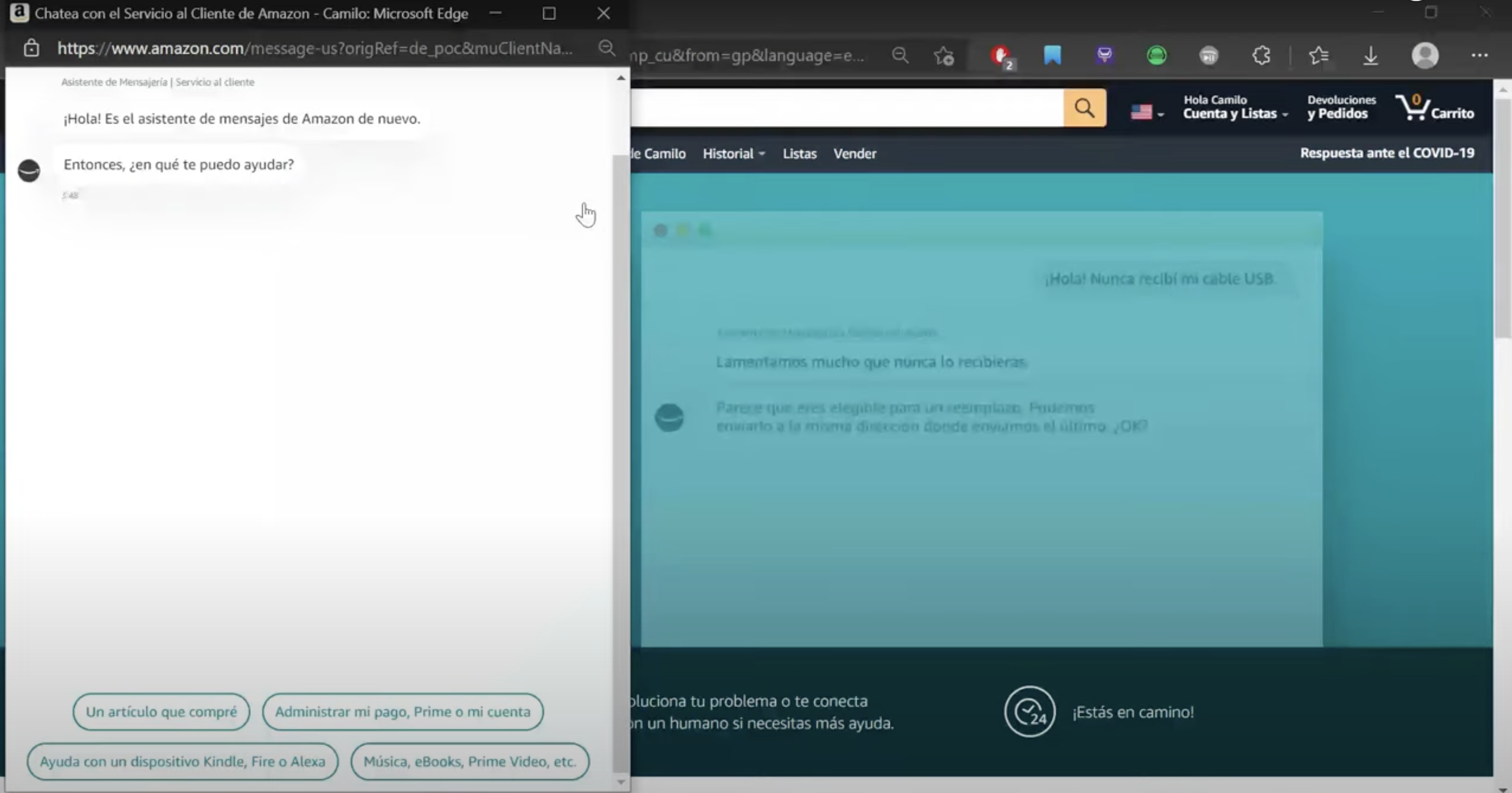The height and width of the screenshot is (793, 1512).
Task: Click the green round extension icon
Action: coord(1156,56)
